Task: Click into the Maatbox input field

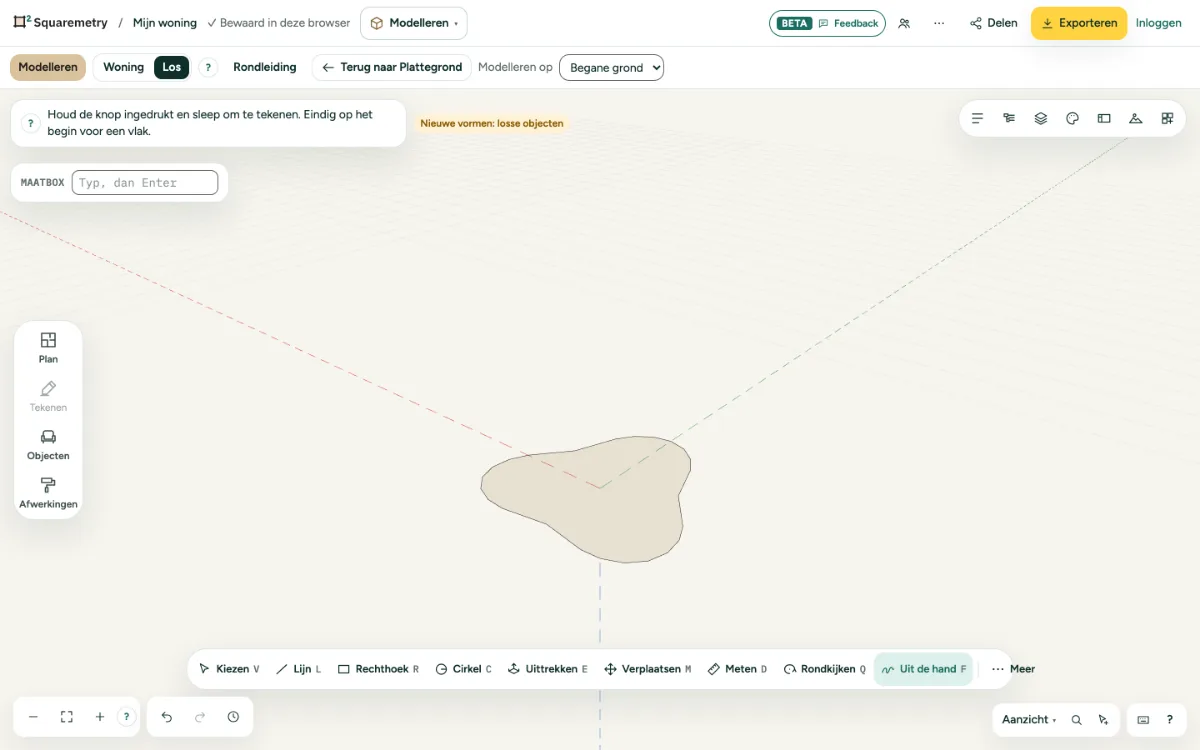Action: [145, 183]
